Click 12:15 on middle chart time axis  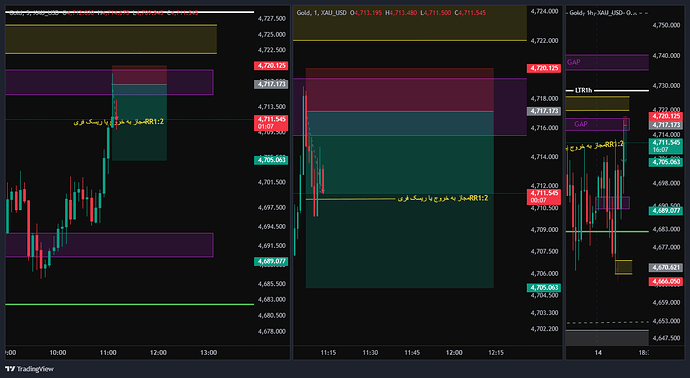pos(496,352)
